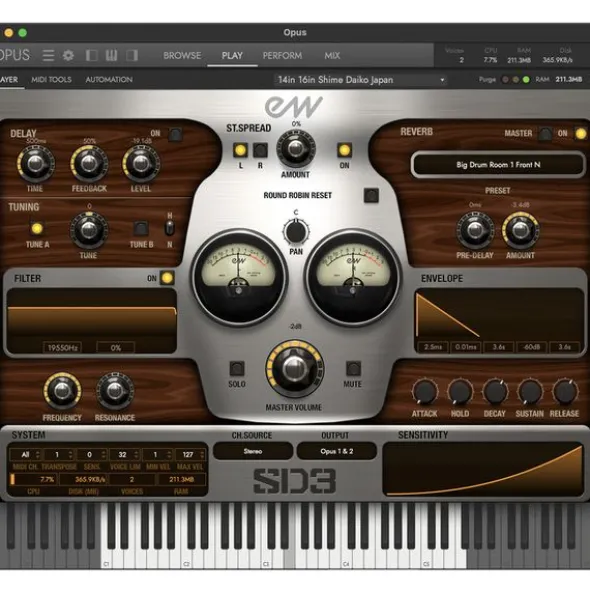Click the MUTE button
Viewport: 590px width, 591px height.
pyautogui.click(x=353, y=368)
